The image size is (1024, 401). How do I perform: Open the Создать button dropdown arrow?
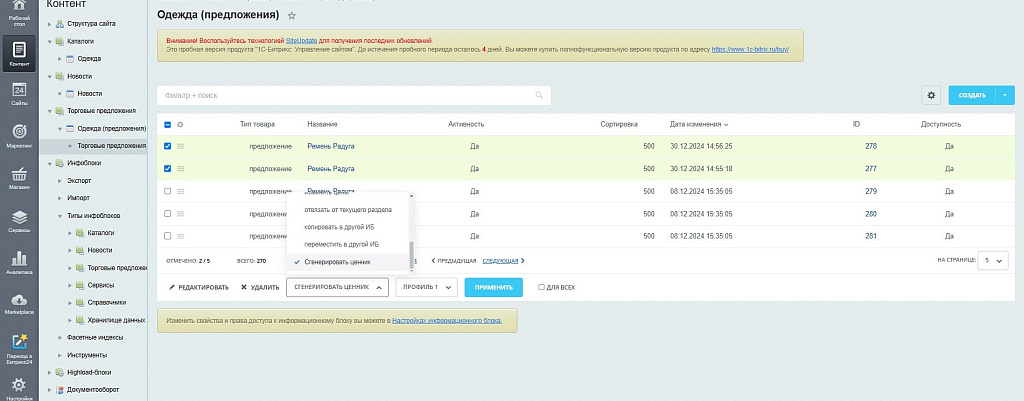coord(1005,95)
